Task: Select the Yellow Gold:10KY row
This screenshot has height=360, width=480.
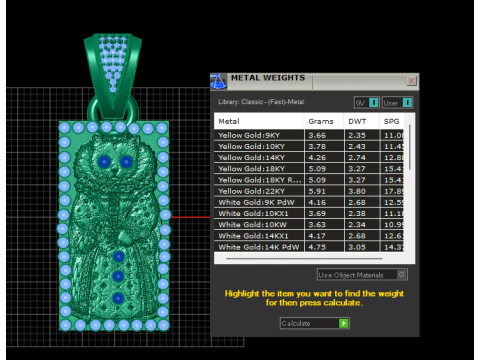Action: click(309, 146)
